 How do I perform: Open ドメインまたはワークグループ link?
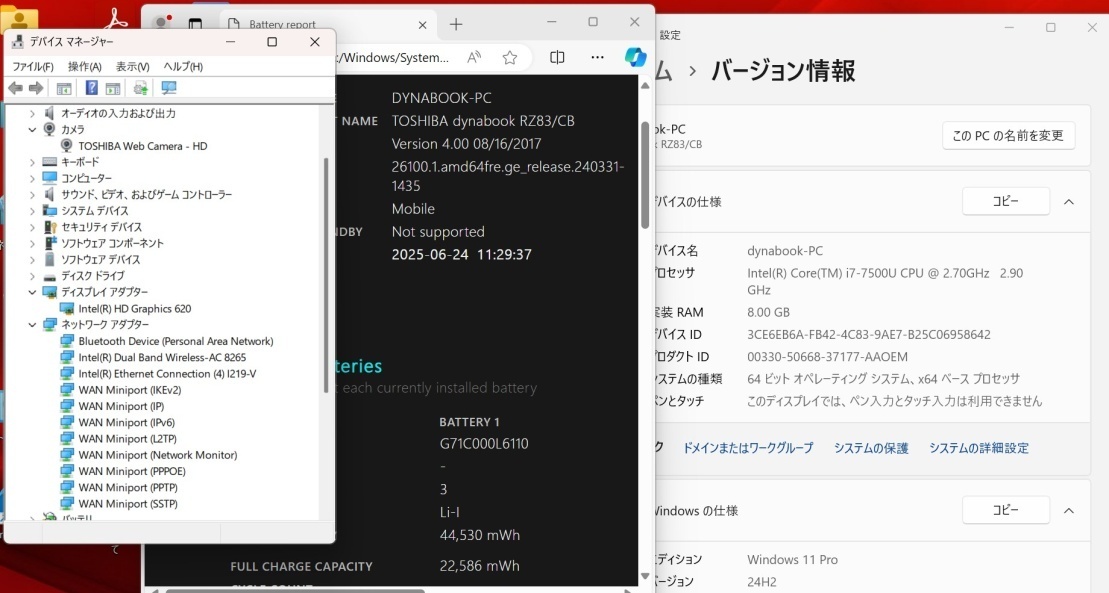(748, 448)
